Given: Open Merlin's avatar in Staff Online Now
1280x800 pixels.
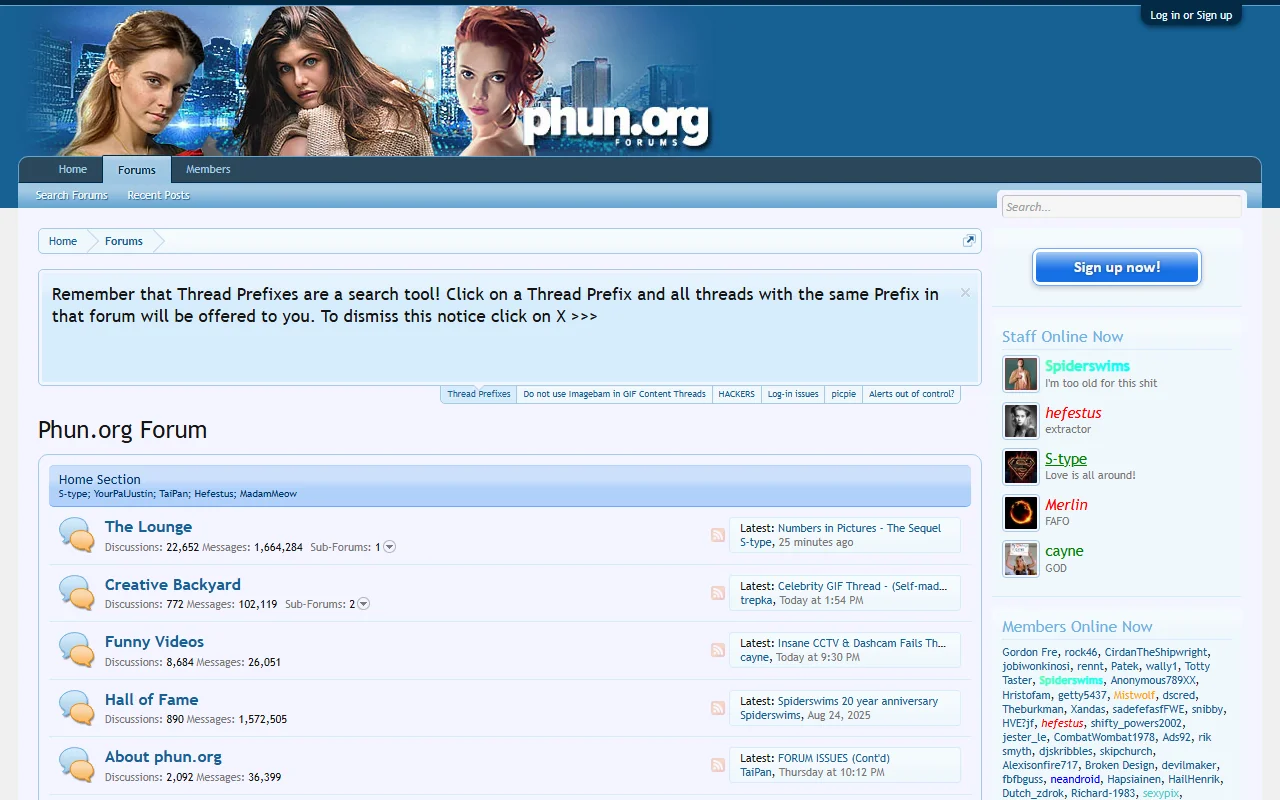Looking at the screenshot, I should (1020, 512).
